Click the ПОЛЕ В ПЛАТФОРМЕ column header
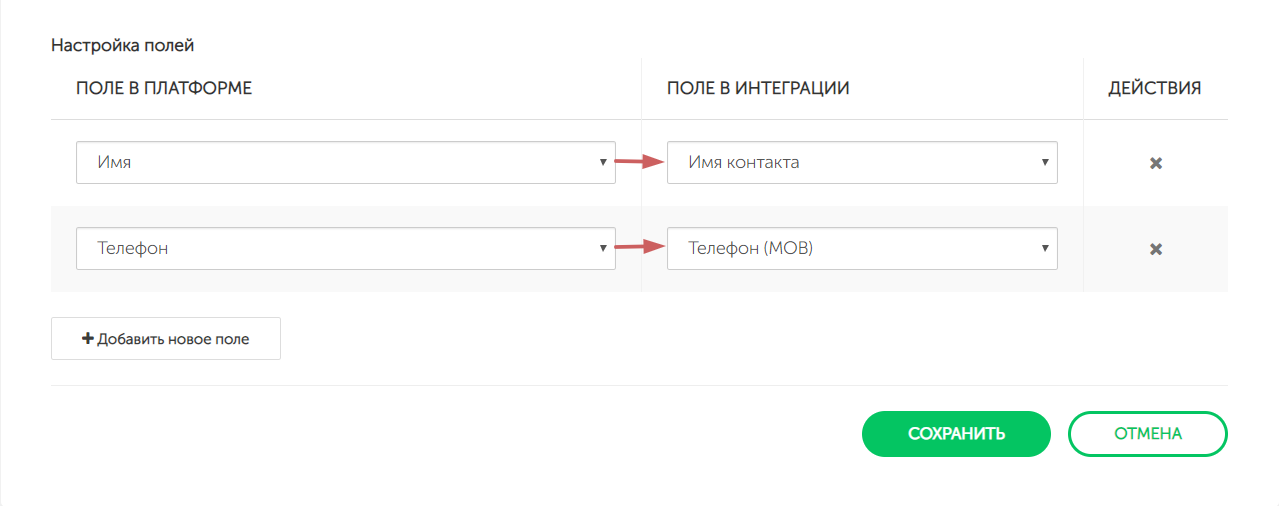The height and width of the screenshot is (506, 1279). 164,88
